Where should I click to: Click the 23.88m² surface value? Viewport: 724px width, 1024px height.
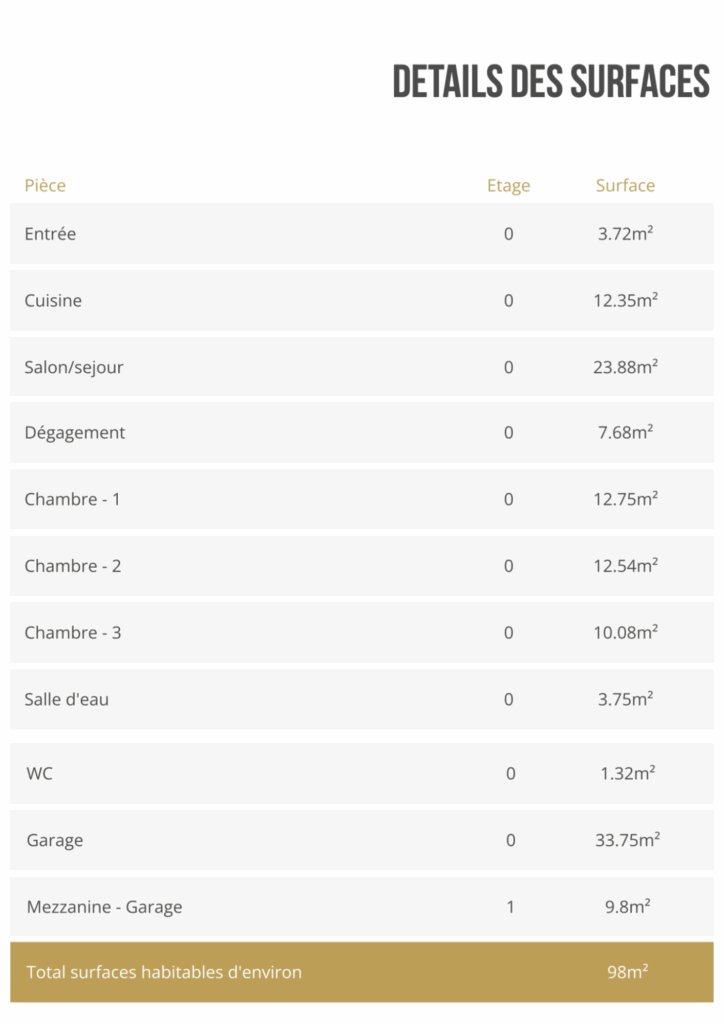[x=625, y=367]
